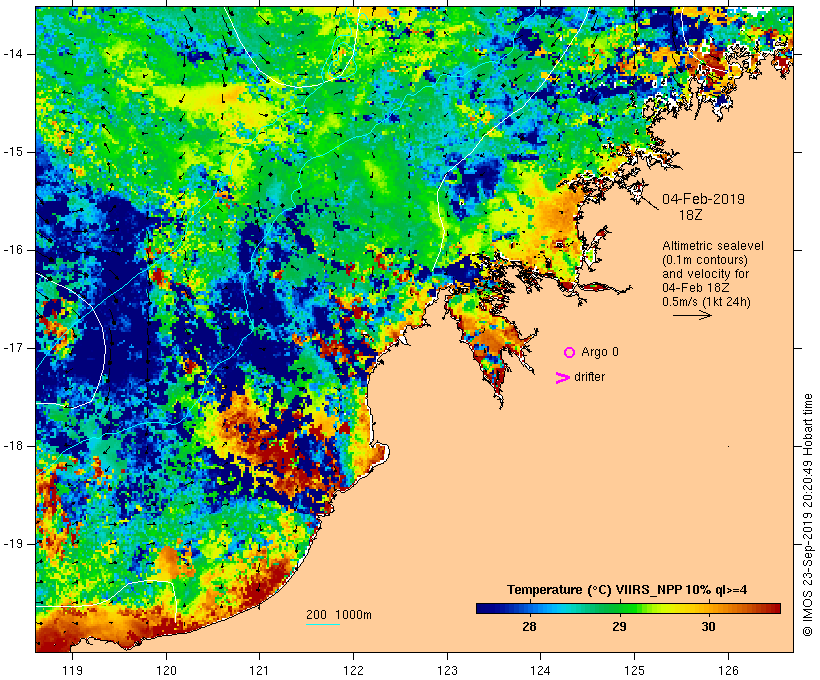Click the latitude axis label -14
This screenshot has width=820, height=680.
click(x=13, y=54)
